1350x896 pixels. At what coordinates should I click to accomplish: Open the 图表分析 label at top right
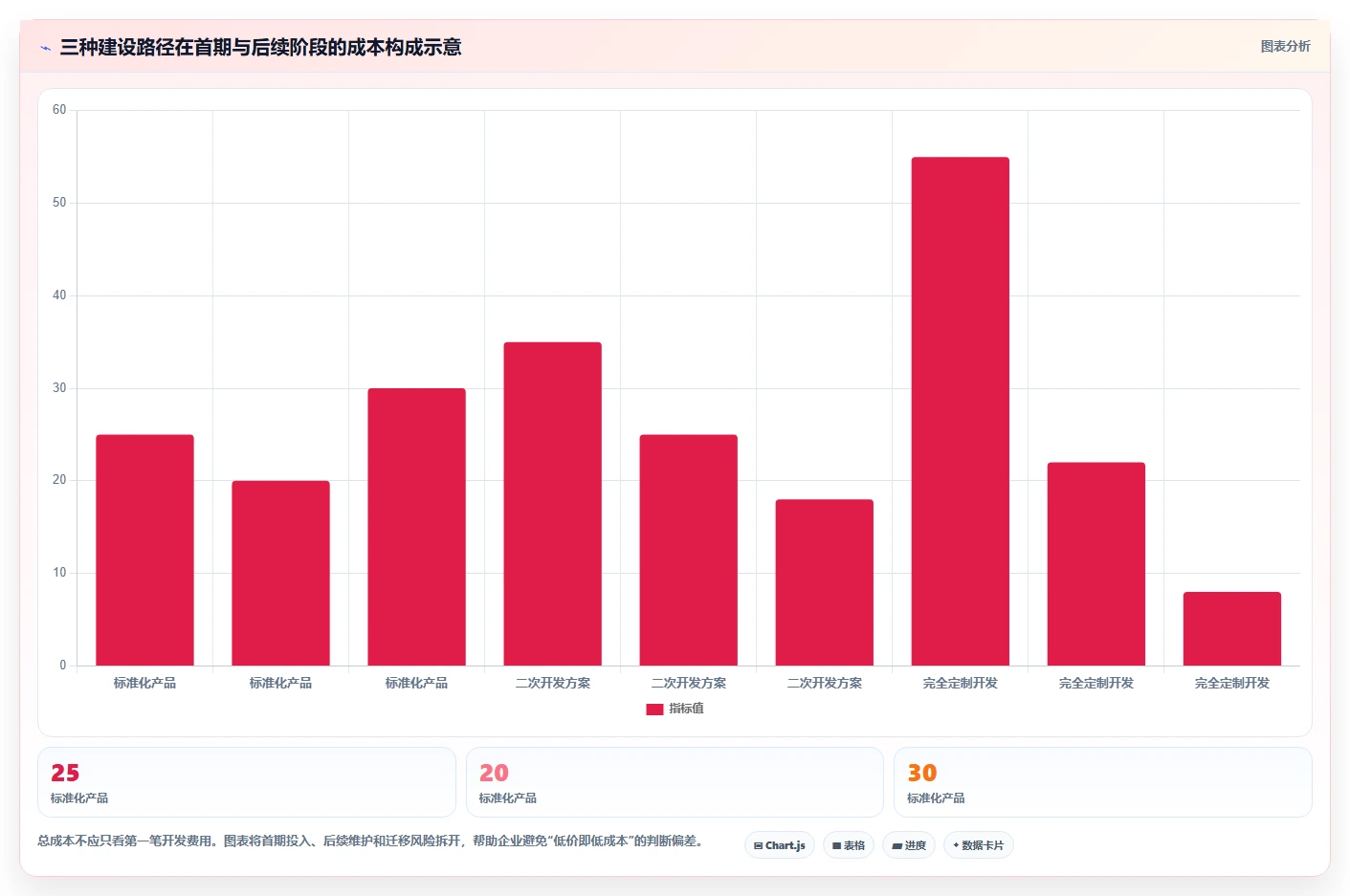(x=1285, y=46)
